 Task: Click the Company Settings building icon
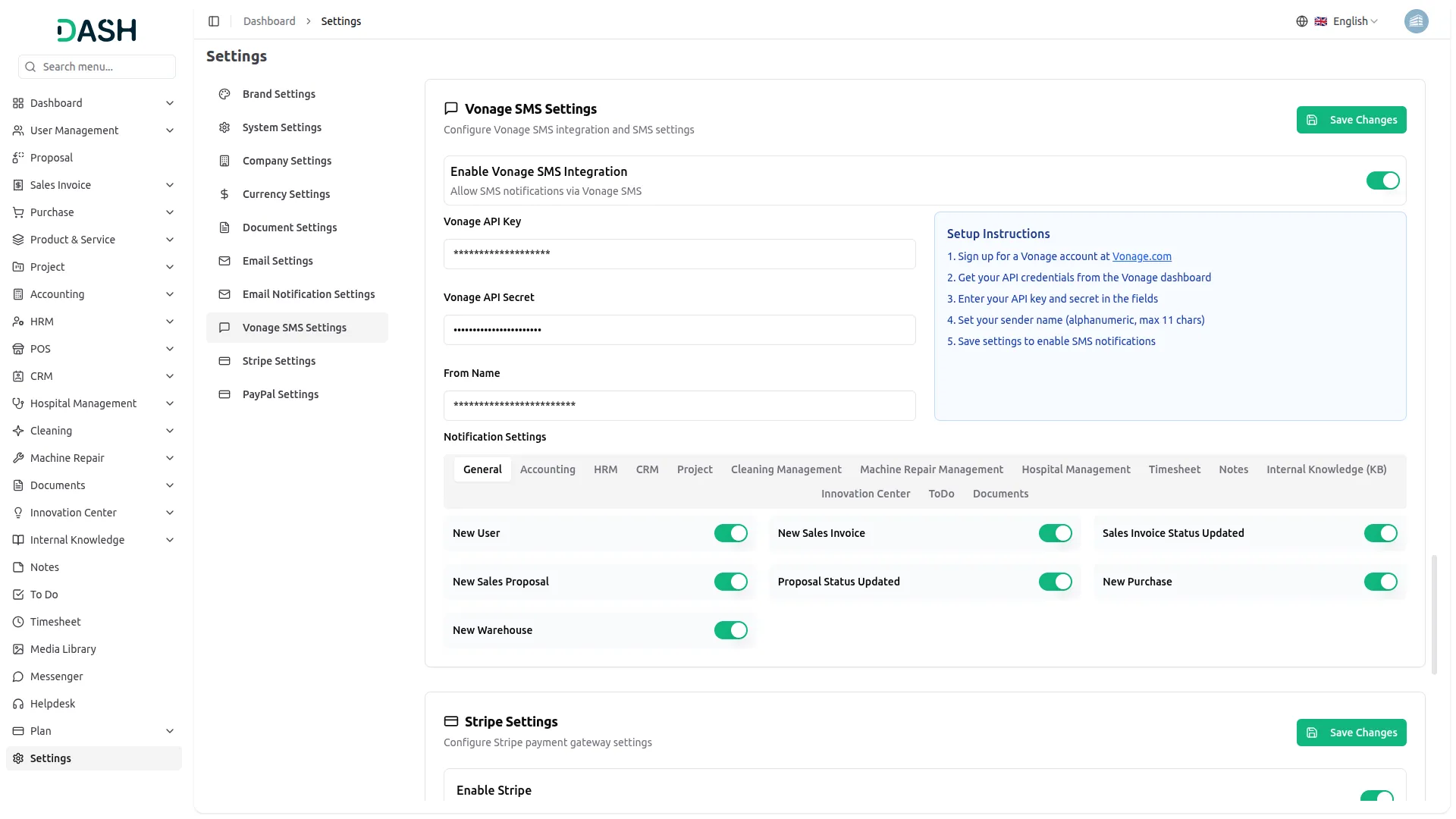tap(224, 161)
